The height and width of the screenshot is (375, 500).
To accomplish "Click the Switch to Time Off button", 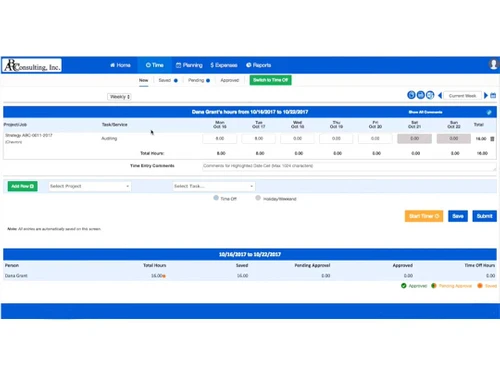I will 270,80.
